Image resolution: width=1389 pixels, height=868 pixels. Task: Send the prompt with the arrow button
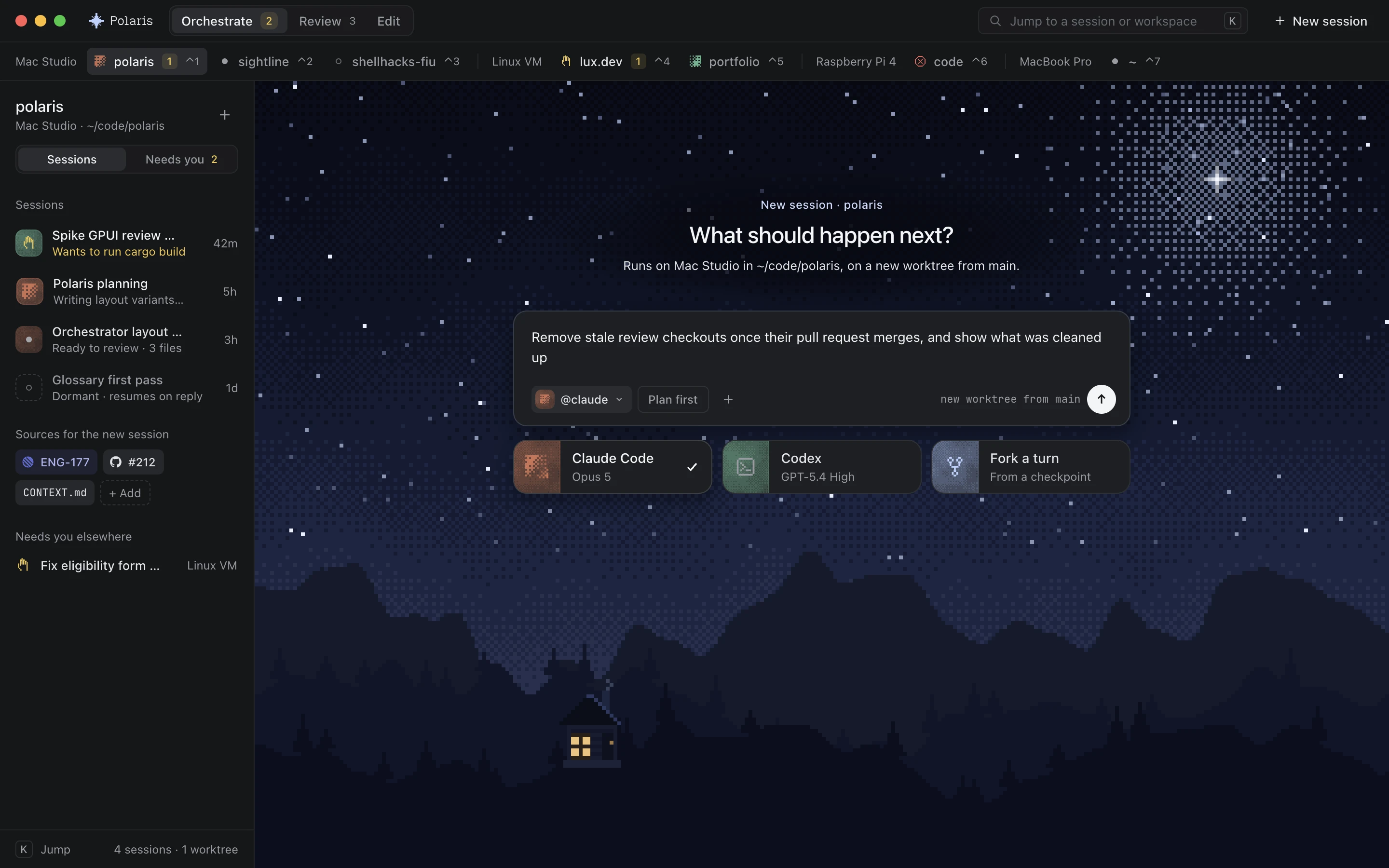(1101, 399)
